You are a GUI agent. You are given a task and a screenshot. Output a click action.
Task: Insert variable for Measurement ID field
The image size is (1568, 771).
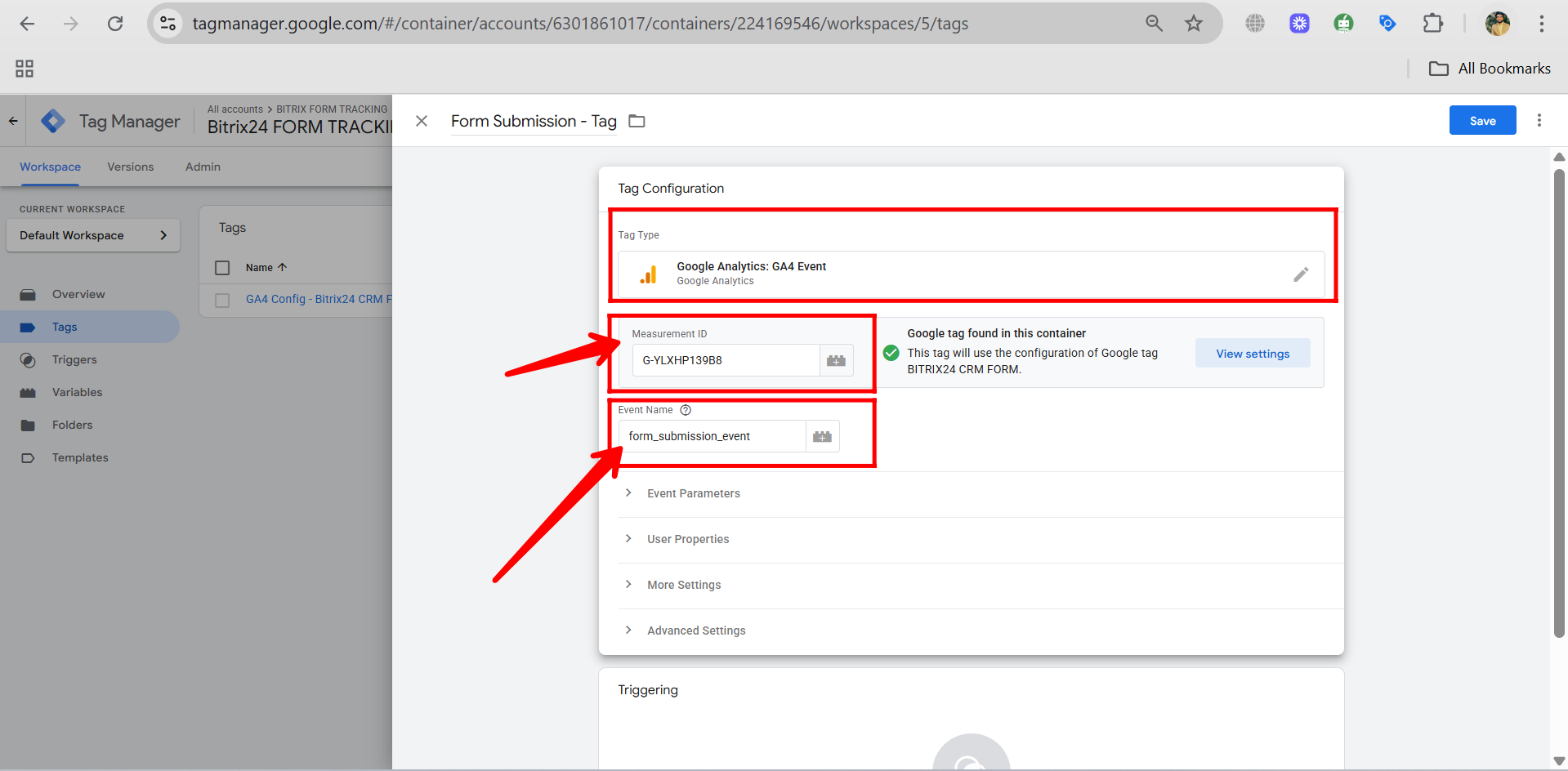pyautogui.click(x=836, y=360)
